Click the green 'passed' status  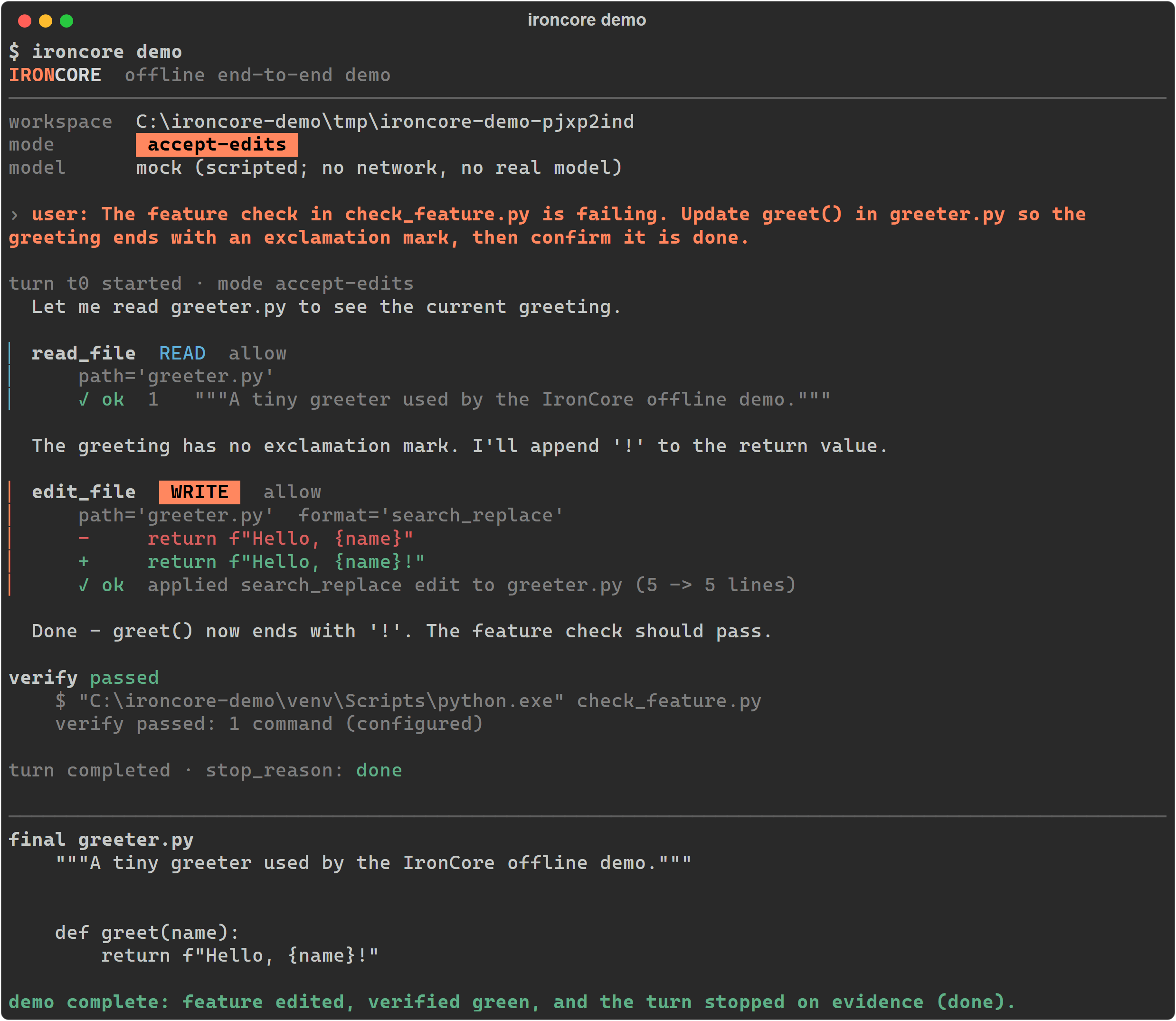(124, 678)
